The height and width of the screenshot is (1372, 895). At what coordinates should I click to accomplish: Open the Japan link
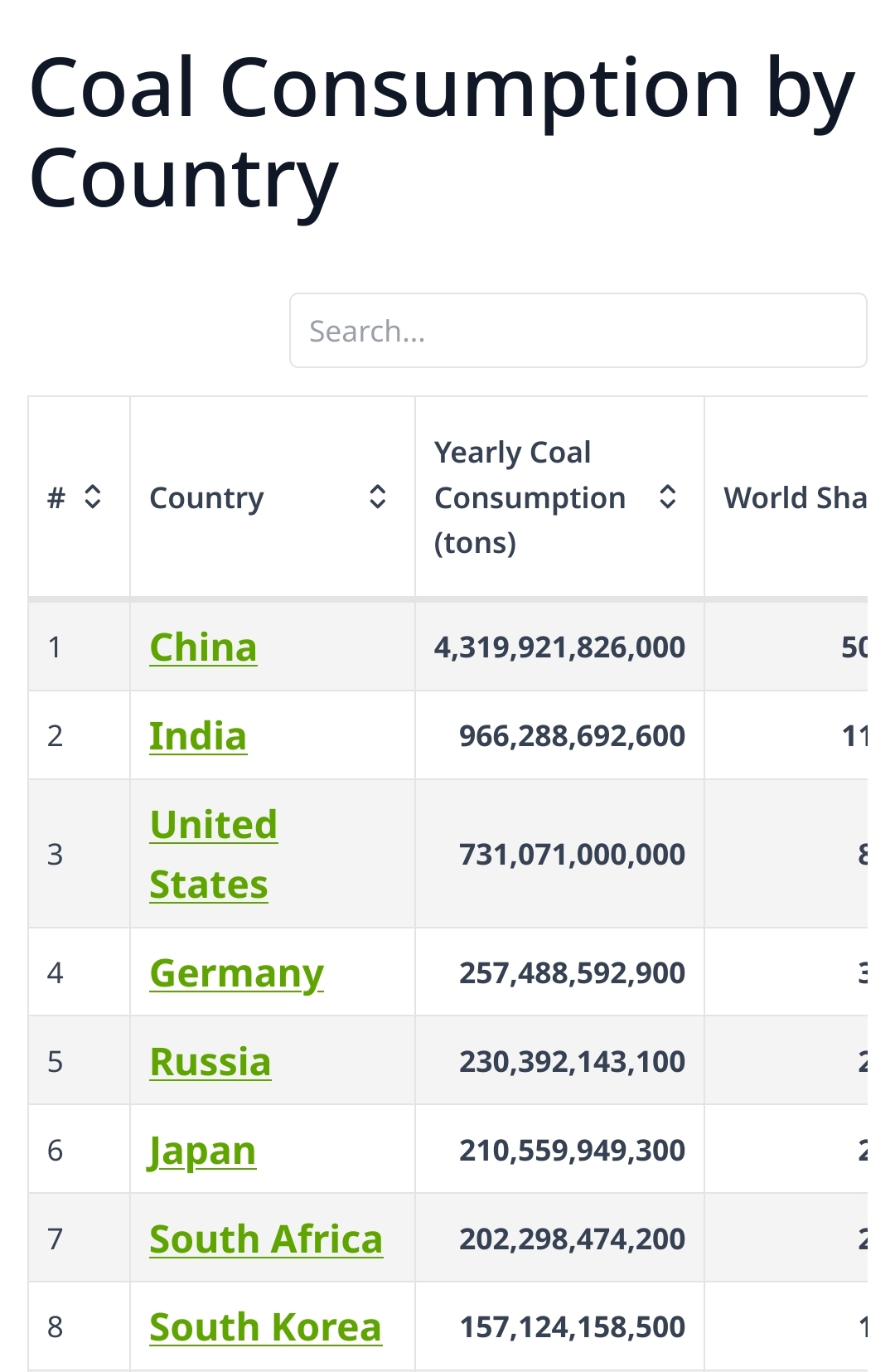click(202, 1151)
